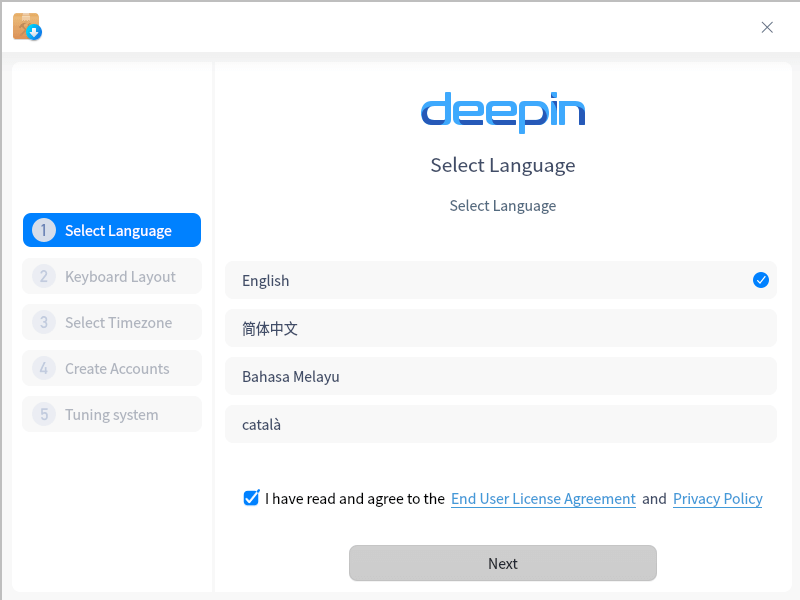Click the deepin installer package icon

pos(27,27)
